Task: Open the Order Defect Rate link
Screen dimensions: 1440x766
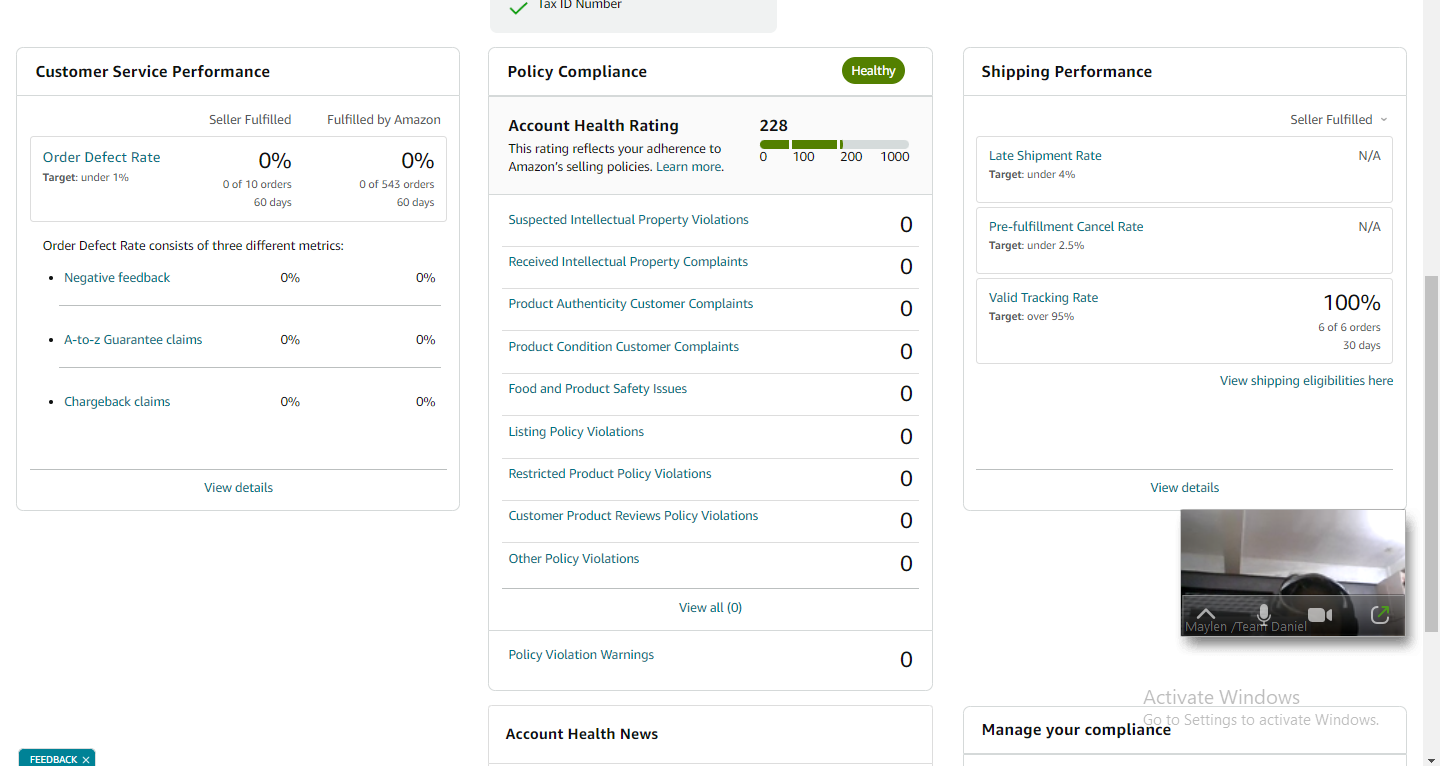Action: (x=101, y=157)
